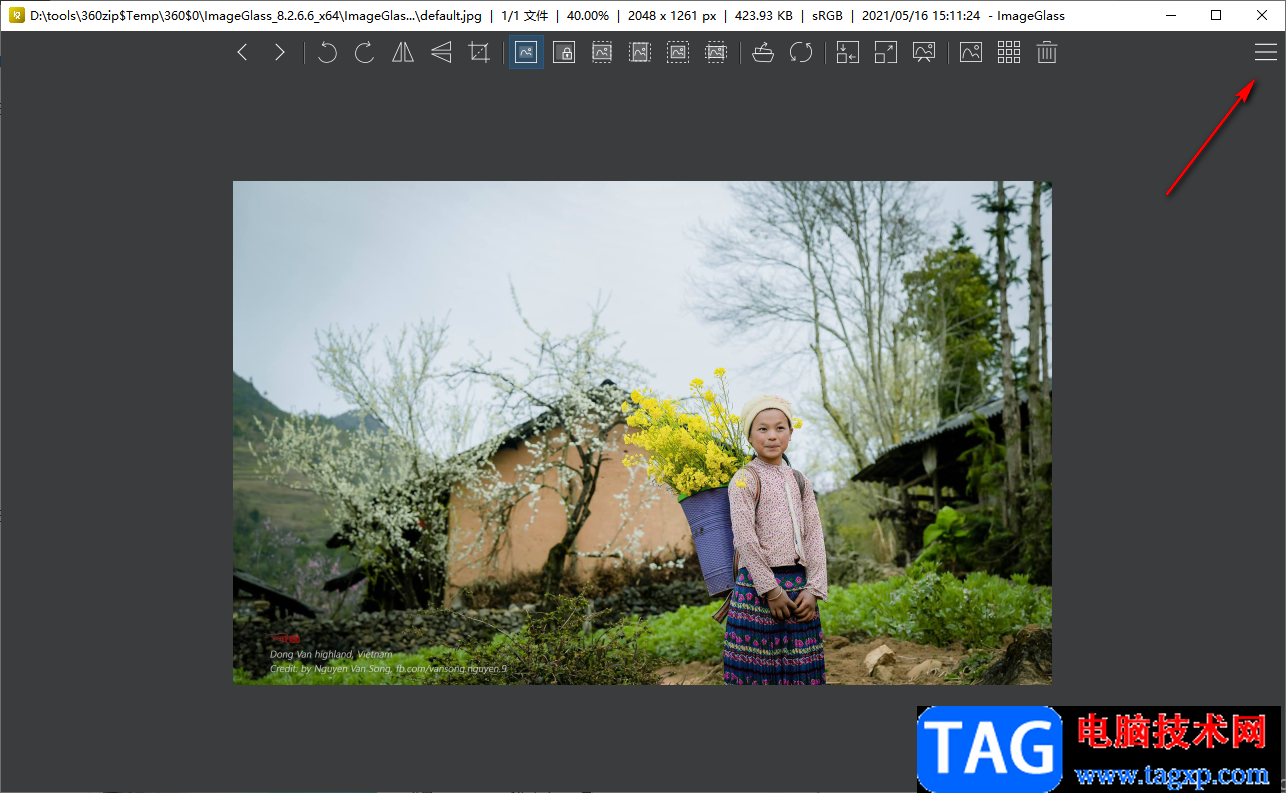
Task: Enable Scale to height zoom mode
Action: pos(640,53)
